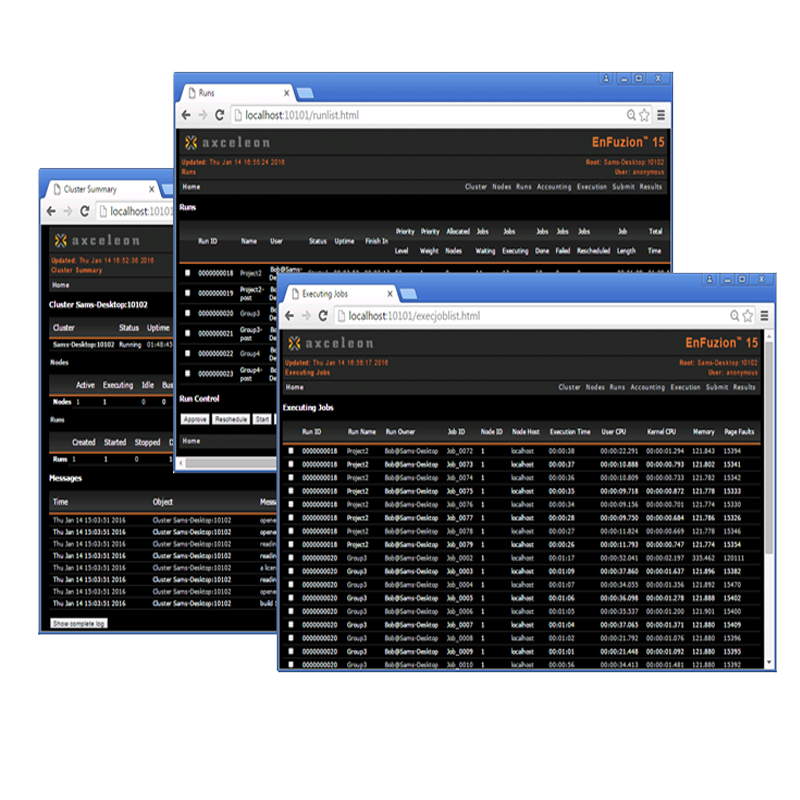The height and width of the screenshot is (800, 800).
Task: Tick run 000000020 checkbox in Runs window
Action: [188, 313]
